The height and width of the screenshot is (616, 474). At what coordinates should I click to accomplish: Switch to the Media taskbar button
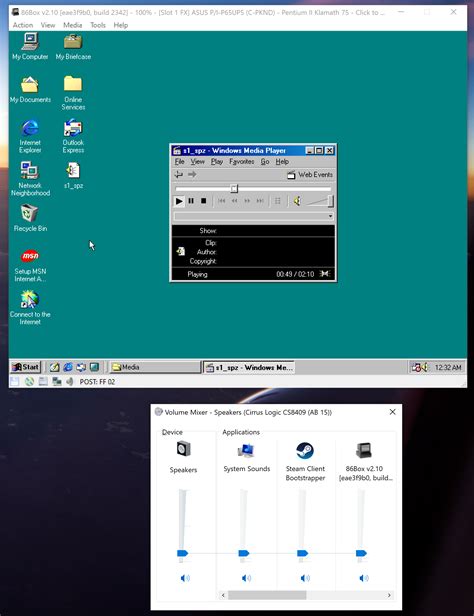(x=155, y=367)
